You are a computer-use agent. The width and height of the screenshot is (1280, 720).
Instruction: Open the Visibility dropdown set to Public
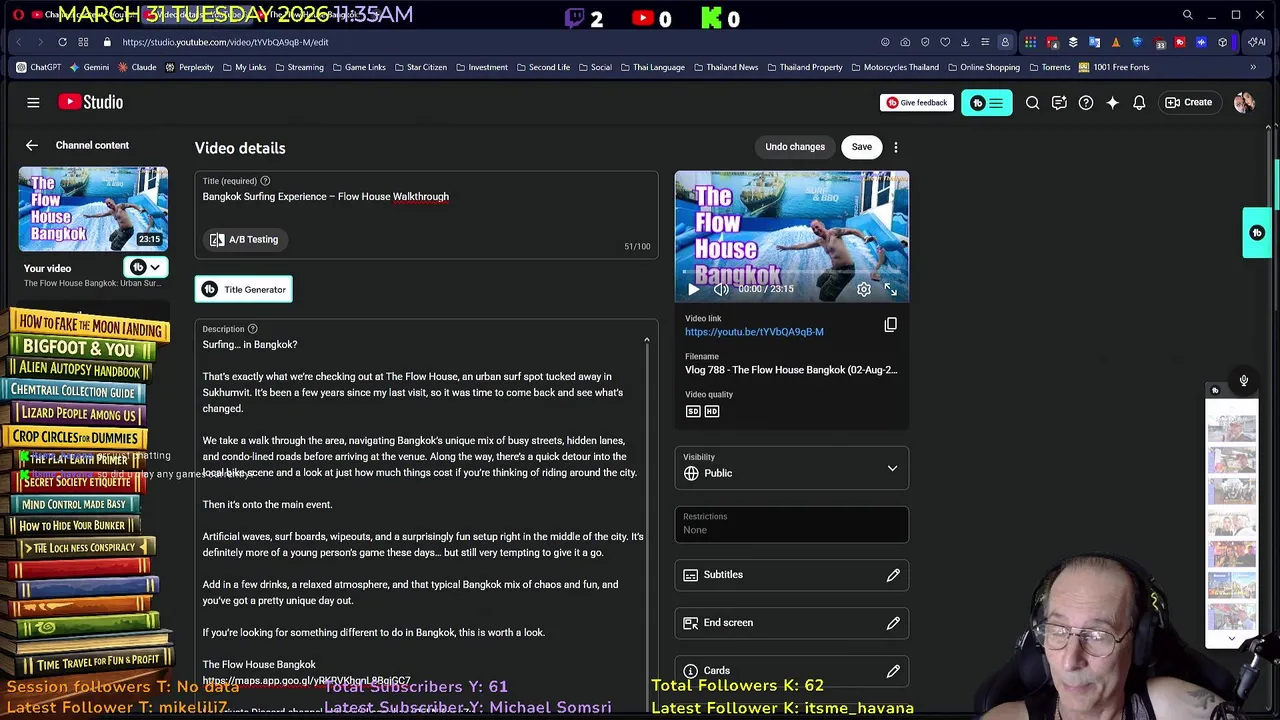click(792, 469)
